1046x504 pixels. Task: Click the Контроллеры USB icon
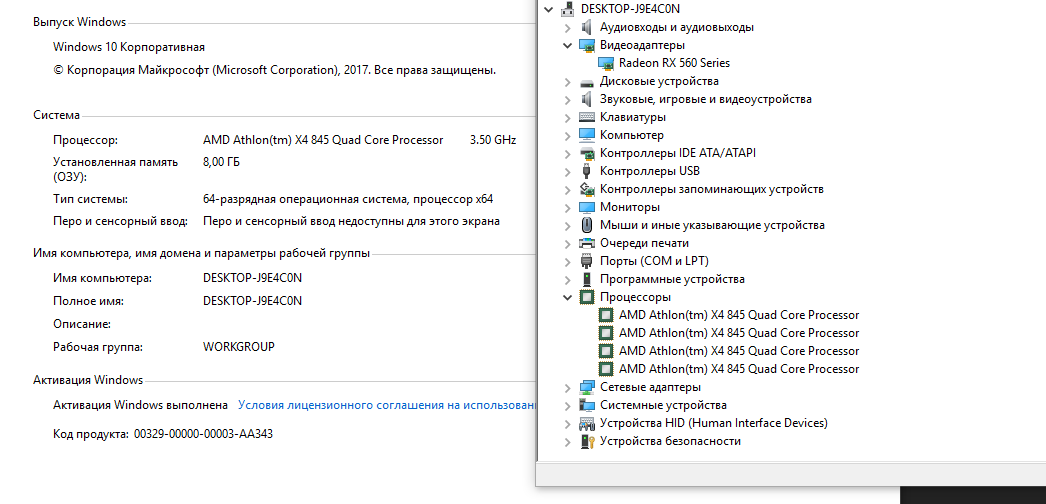coord(587,171)
